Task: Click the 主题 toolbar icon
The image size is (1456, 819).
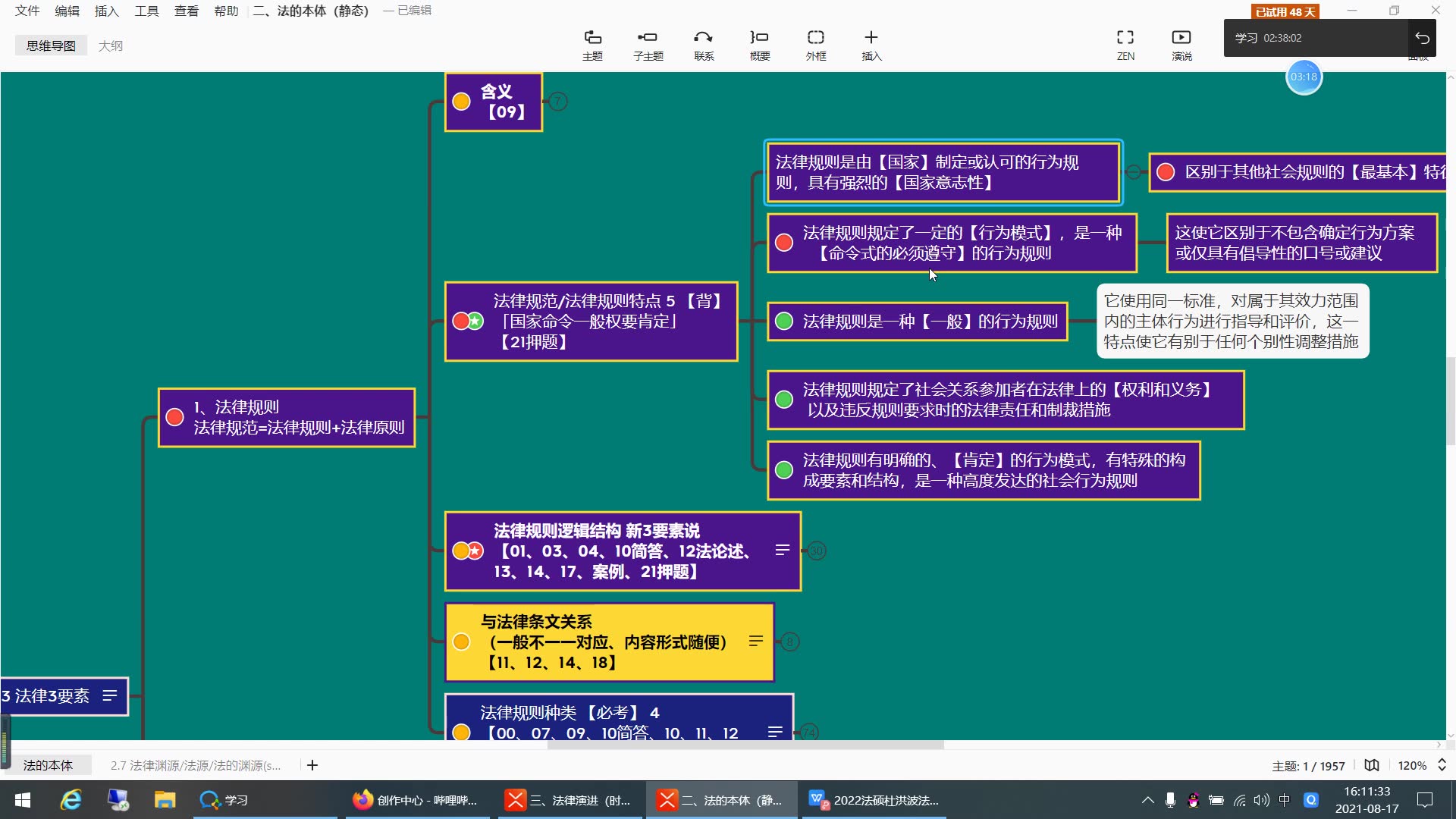Action: 592,45
